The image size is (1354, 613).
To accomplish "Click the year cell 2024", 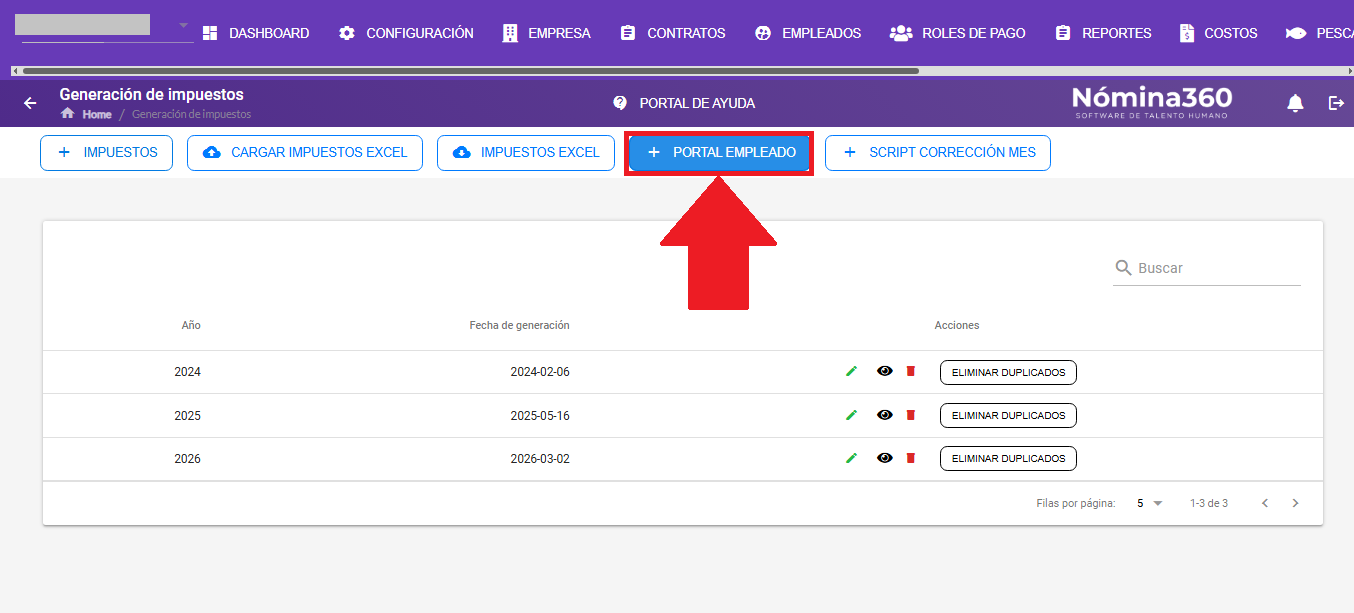I will point(187,372).
